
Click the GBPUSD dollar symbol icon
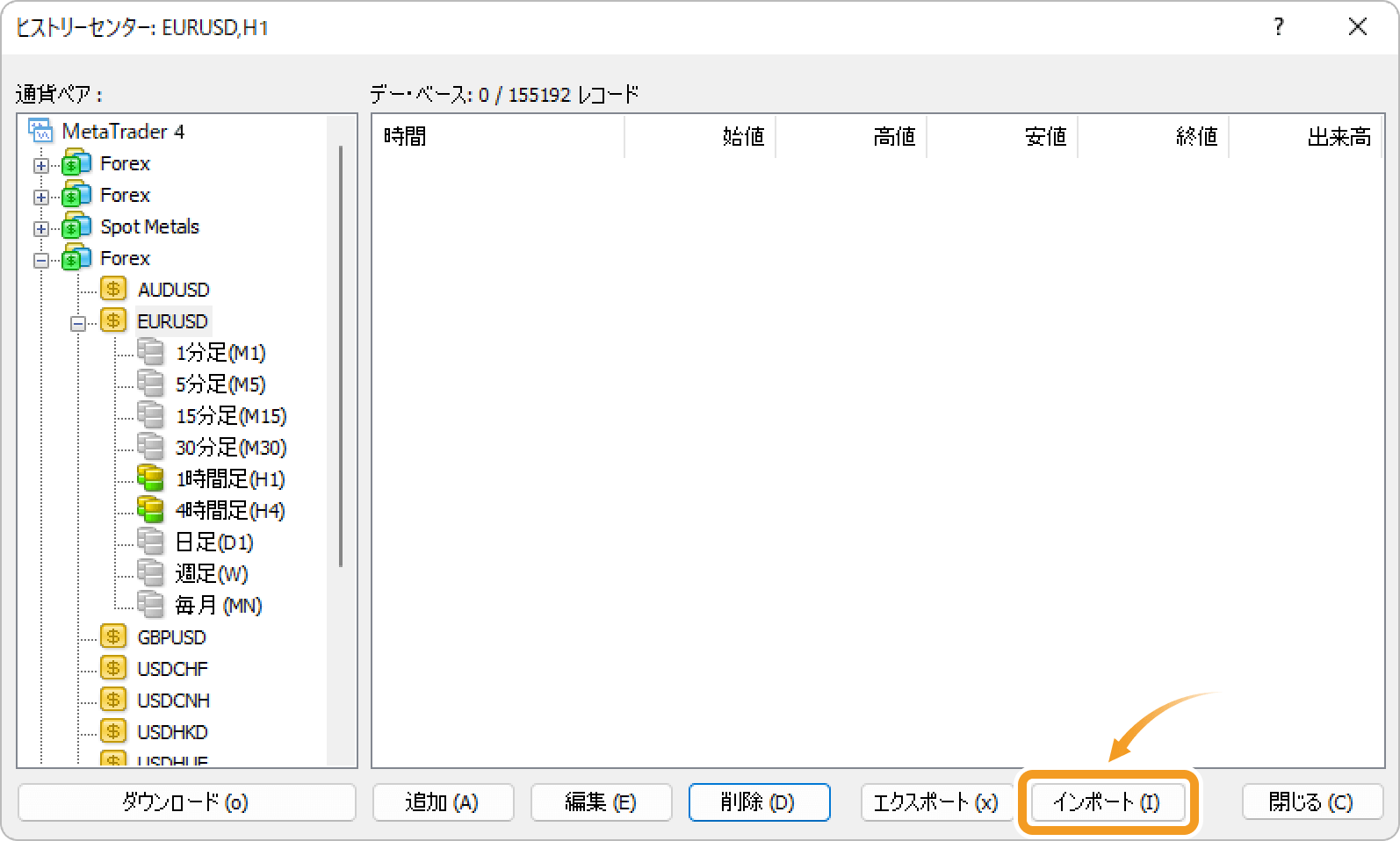point(113,636)
